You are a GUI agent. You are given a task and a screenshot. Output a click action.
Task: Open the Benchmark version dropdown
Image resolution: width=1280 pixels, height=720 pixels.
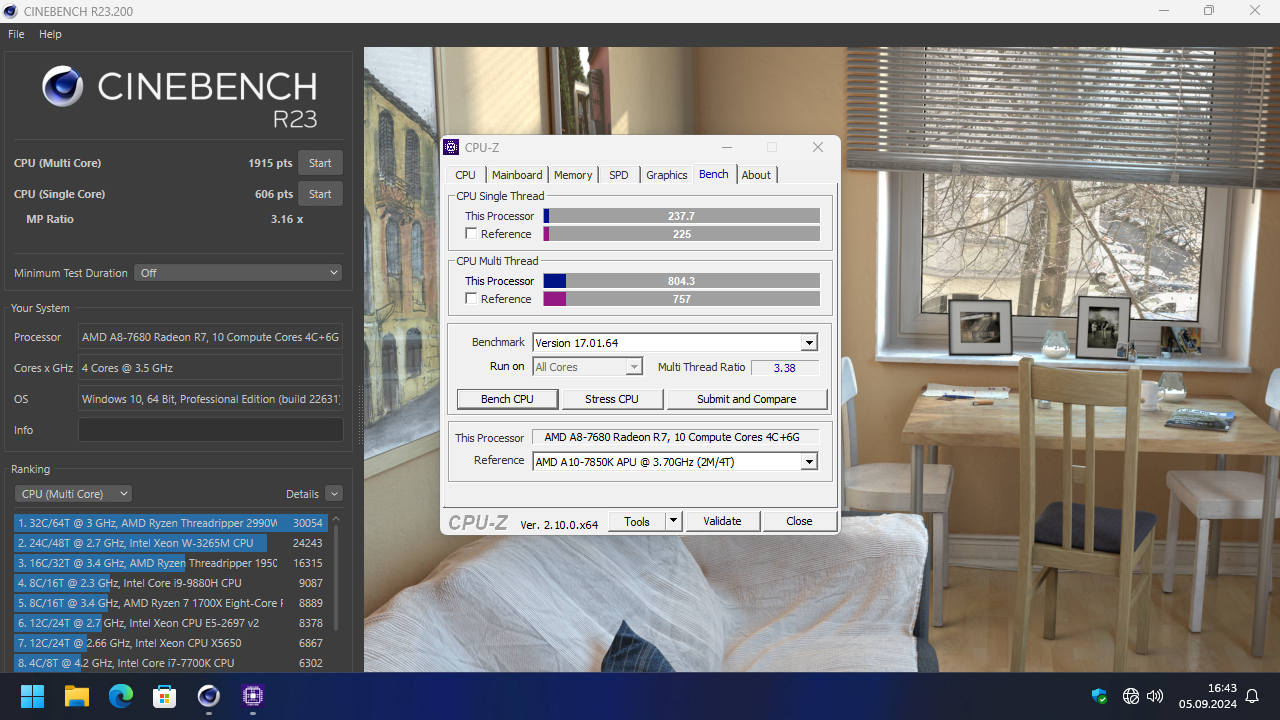point(808,342)
